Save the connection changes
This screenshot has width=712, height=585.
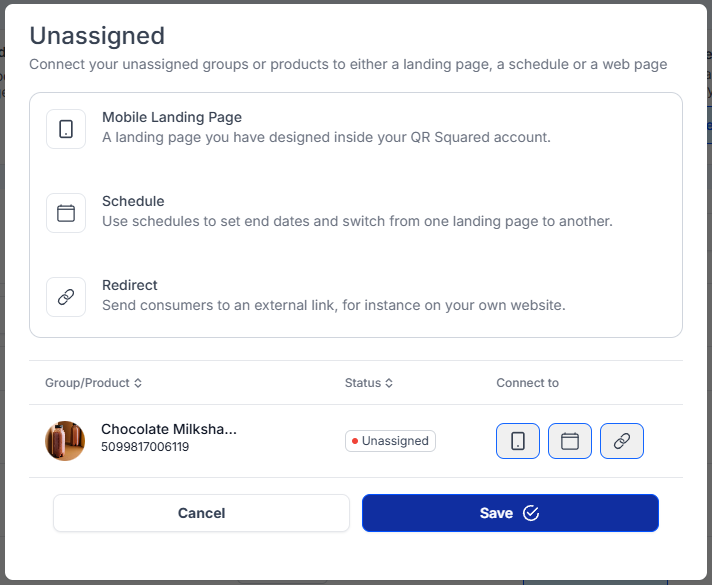(510, 513)
